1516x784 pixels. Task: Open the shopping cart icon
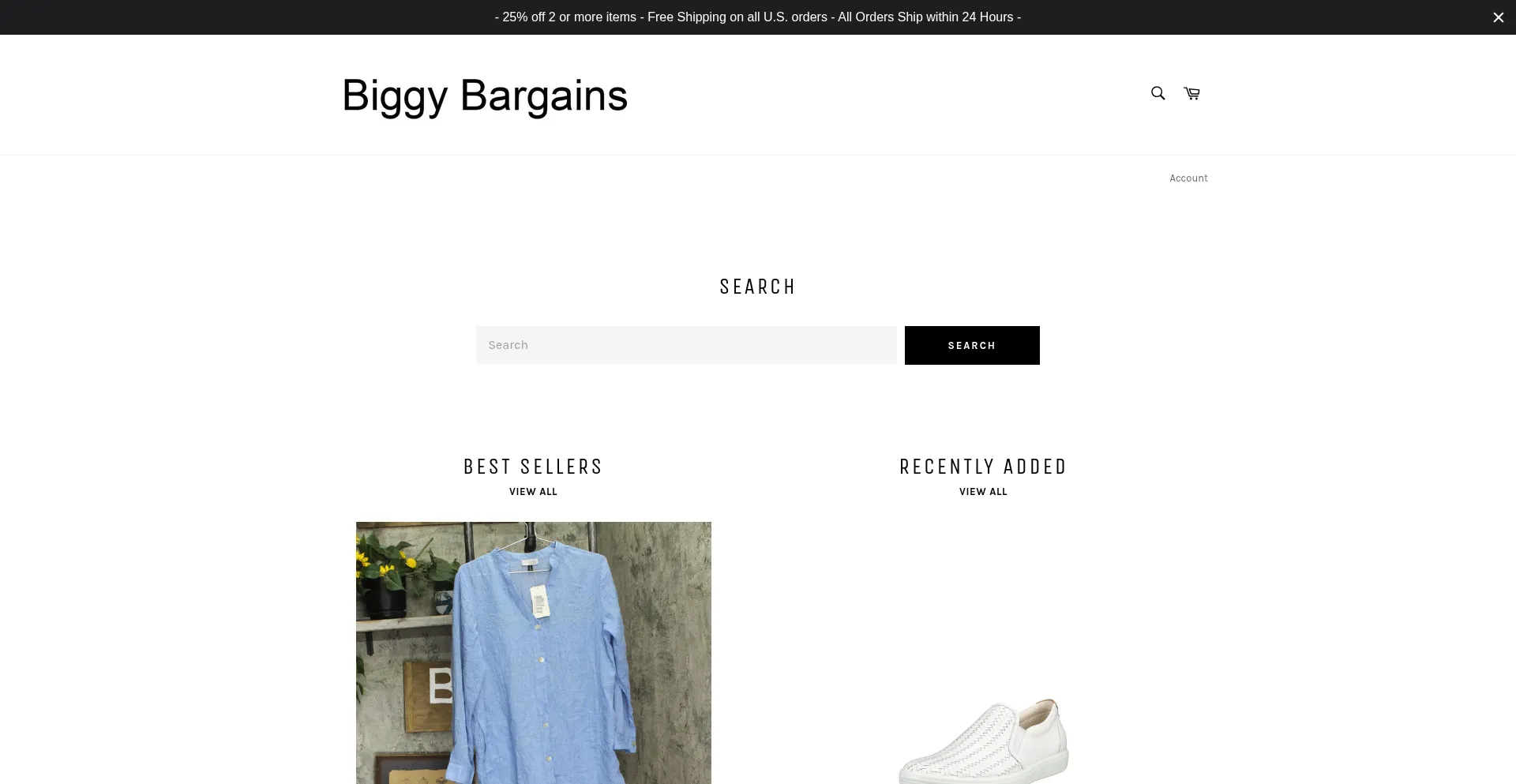tap(1192, 94)
